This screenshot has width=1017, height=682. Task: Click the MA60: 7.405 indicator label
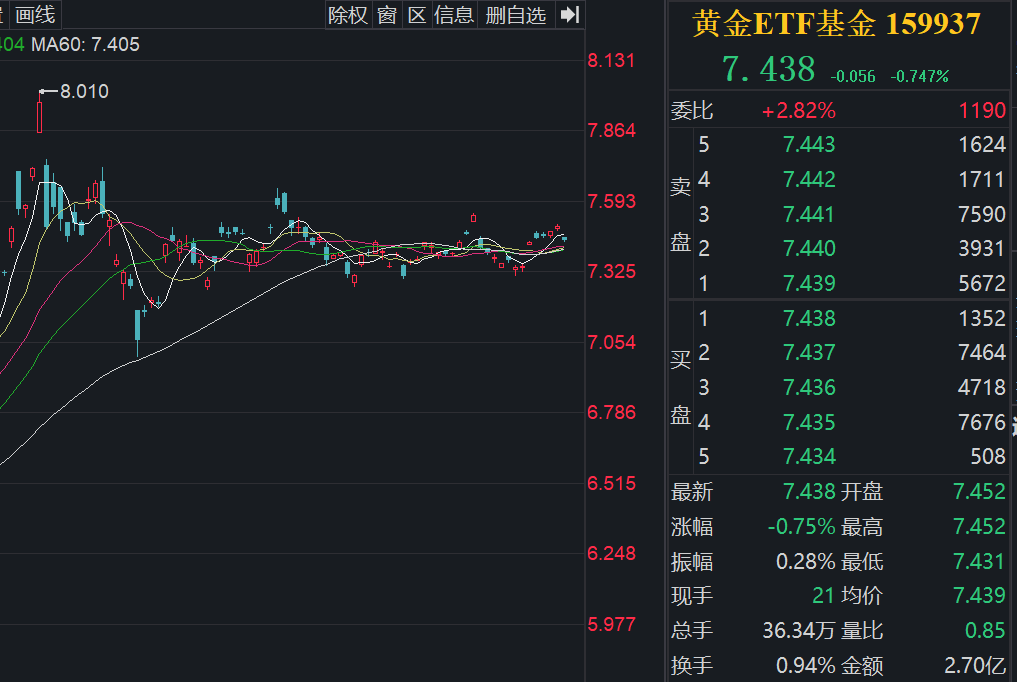(x=85, y=44)
